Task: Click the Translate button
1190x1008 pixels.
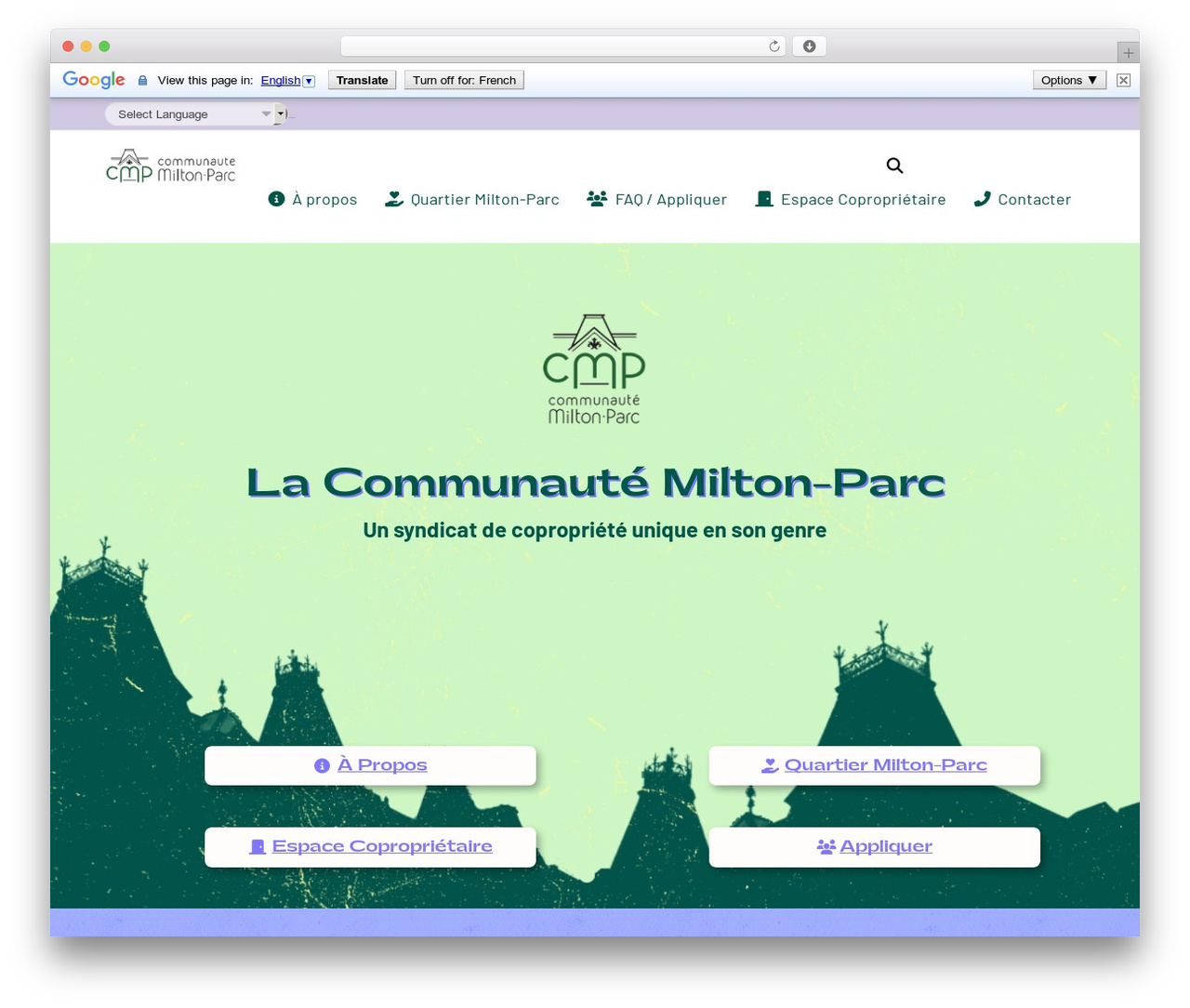Action: click(362, 80)
